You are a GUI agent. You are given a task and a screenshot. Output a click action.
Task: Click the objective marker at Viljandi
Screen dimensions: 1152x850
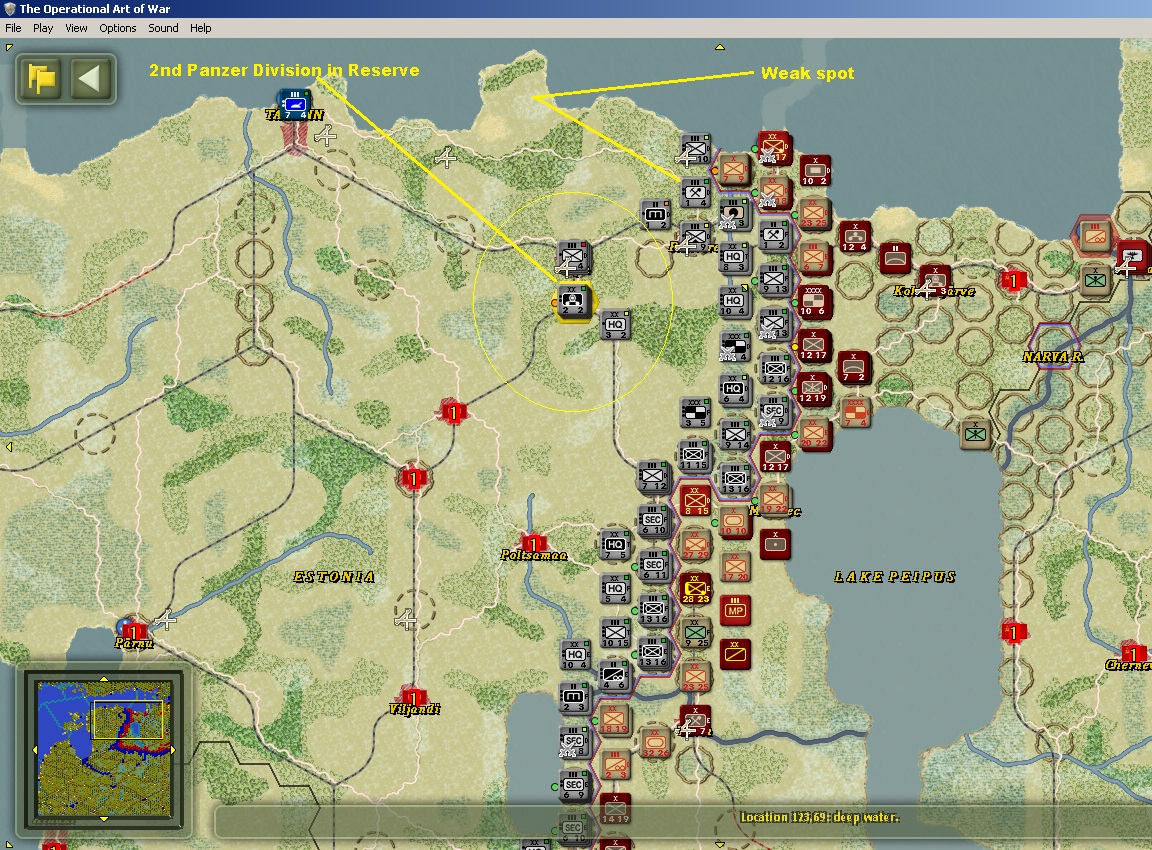pyautogui.click(x=413, y=697)
